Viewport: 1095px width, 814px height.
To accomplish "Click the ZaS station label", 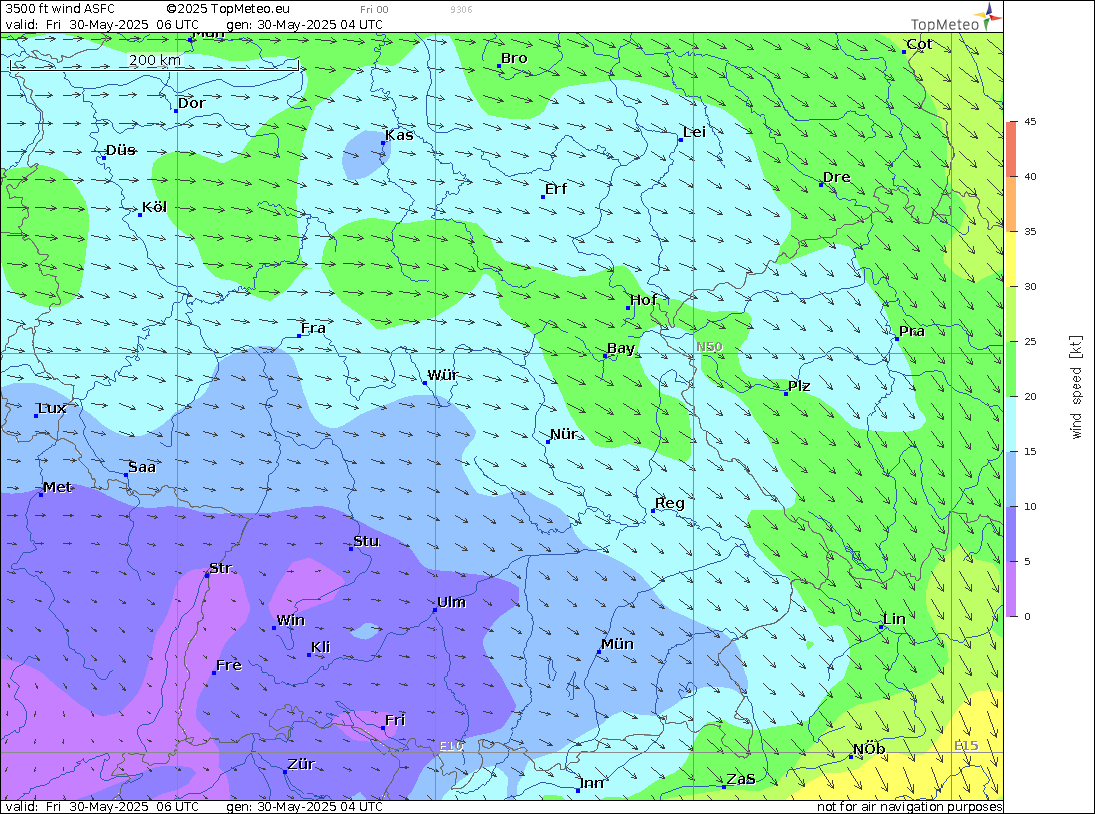I will tap(741, 779).
